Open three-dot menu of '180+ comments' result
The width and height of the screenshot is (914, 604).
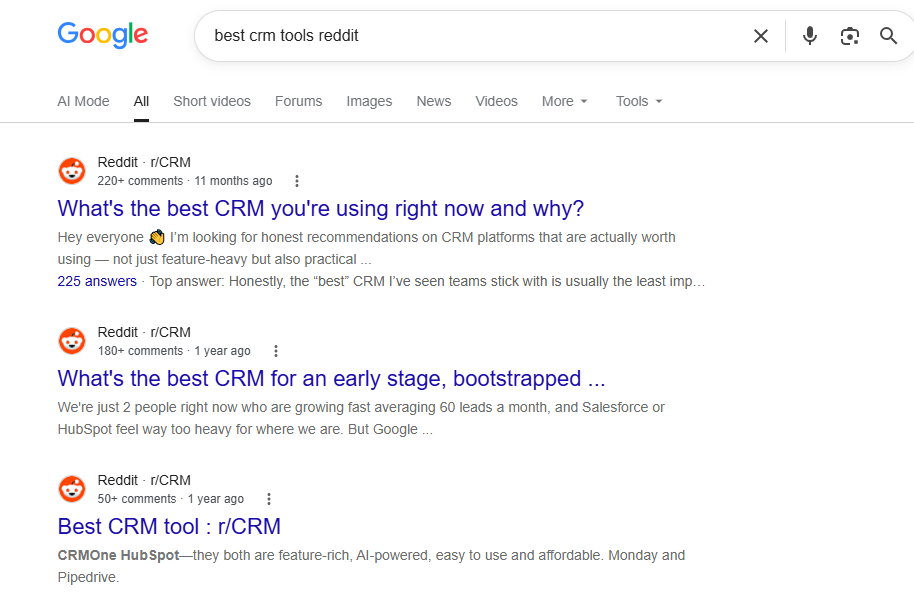tap(276, 351)
